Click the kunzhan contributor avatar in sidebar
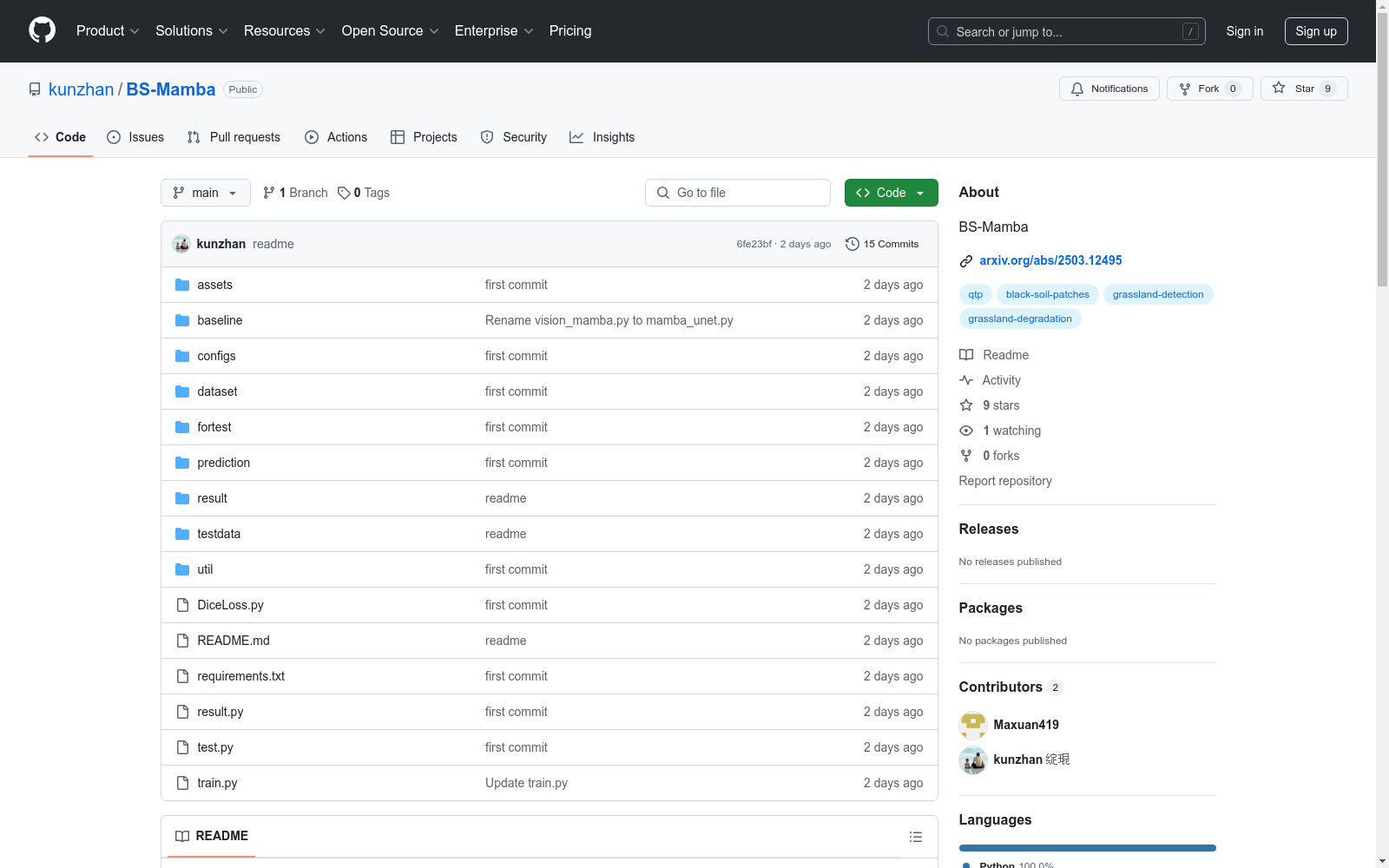The width and height of the screenshot is (1389, 868). tap(973, 759)
